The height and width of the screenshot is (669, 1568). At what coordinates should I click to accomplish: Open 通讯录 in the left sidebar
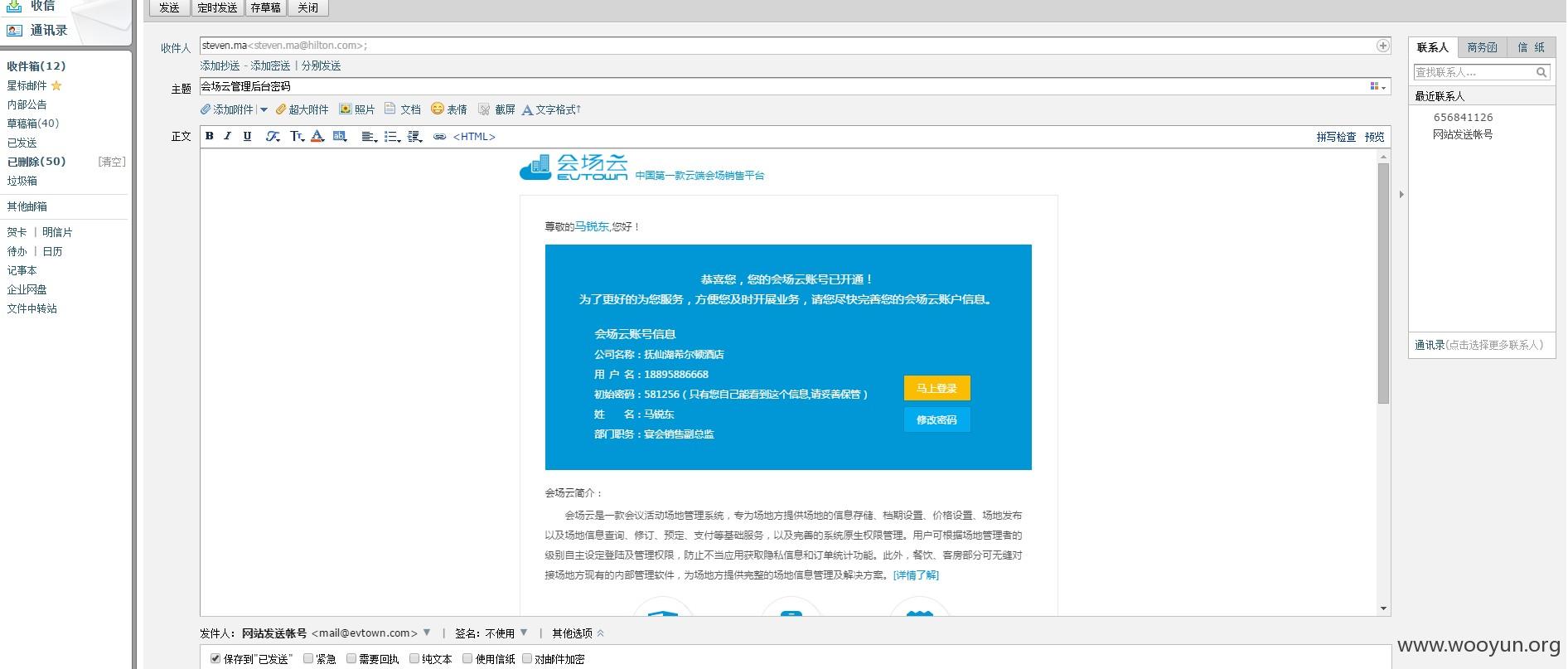coord(48,31)
